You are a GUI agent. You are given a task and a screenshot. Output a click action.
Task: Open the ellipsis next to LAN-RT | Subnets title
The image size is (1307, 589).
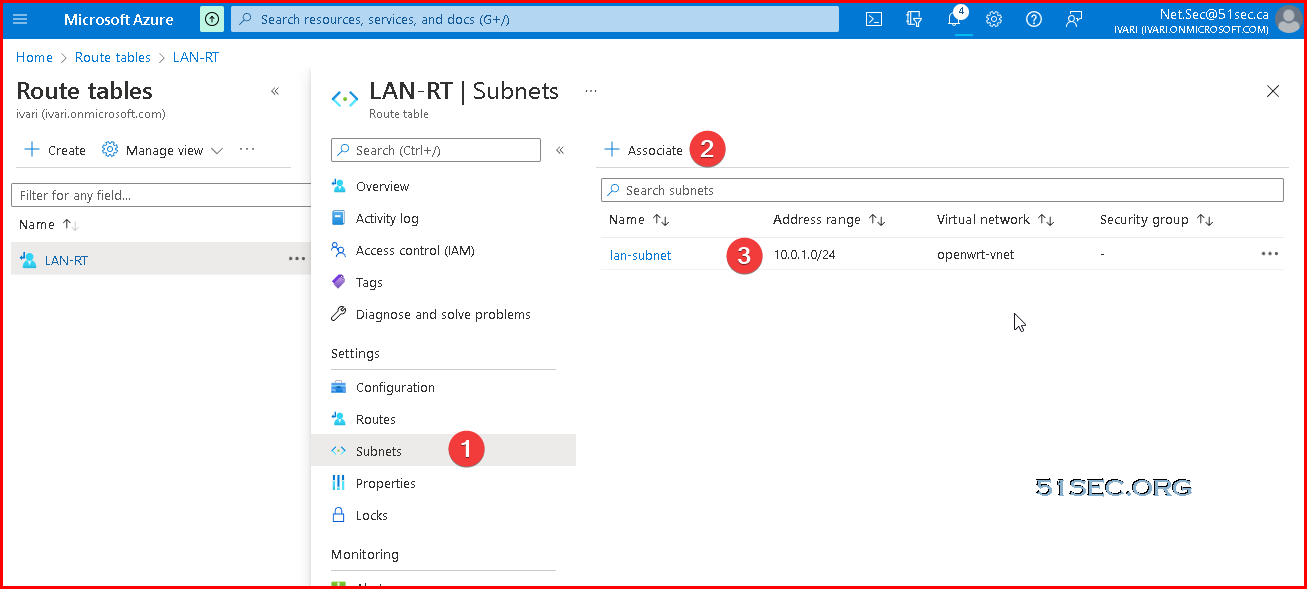591,91
